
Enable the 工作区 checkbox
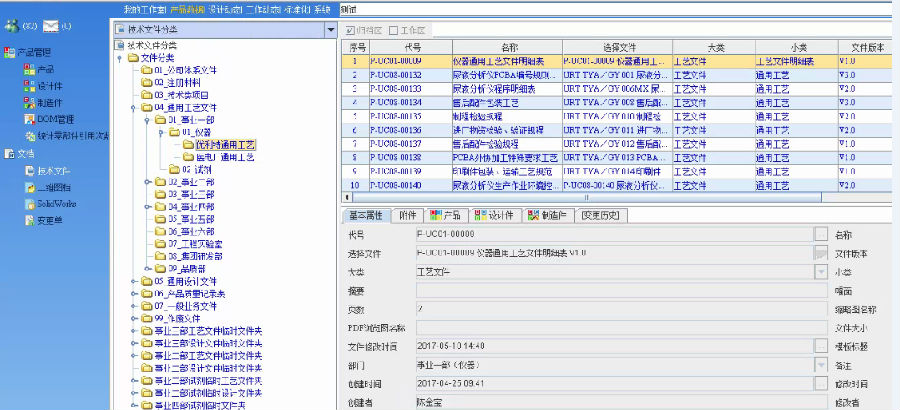[394, 30]
